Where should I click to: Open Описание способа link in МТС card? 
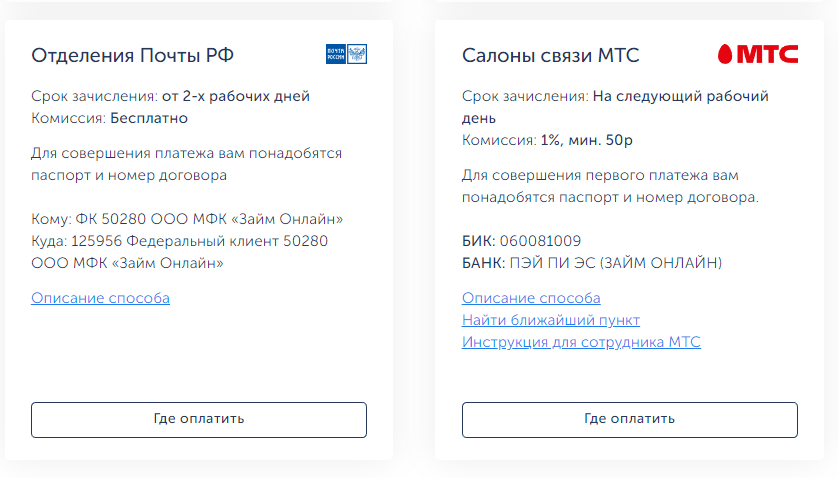tap(531, 298)
